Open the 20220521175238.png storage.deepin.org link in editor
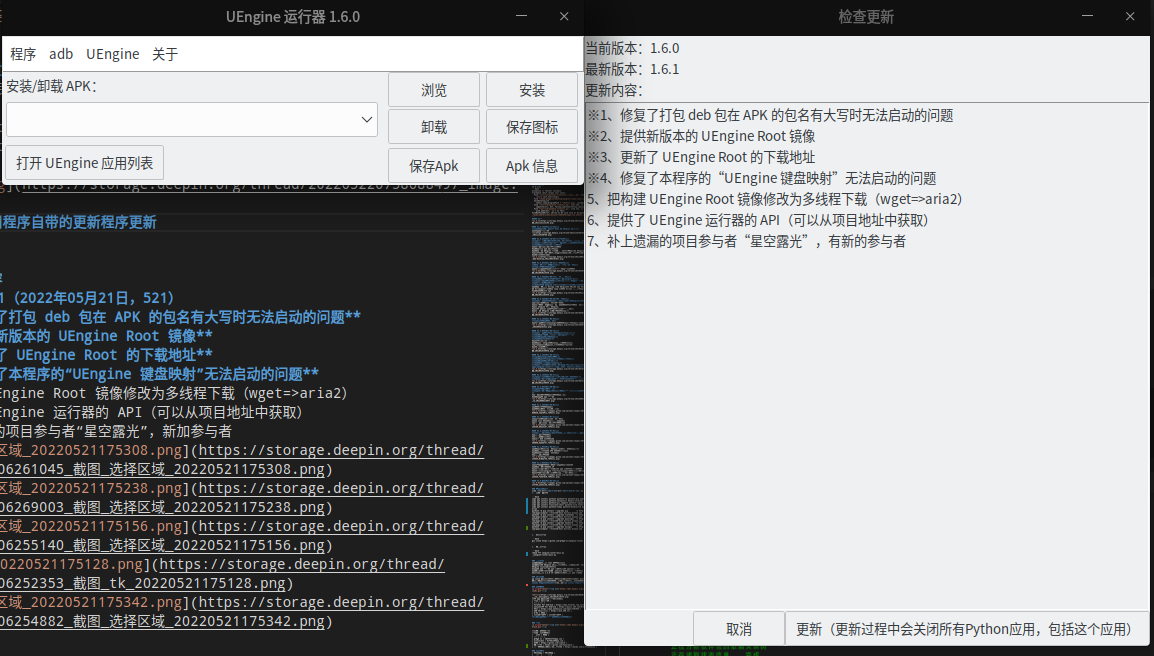This screenshot has height=656, width=1154. click(x=341, y=488)
